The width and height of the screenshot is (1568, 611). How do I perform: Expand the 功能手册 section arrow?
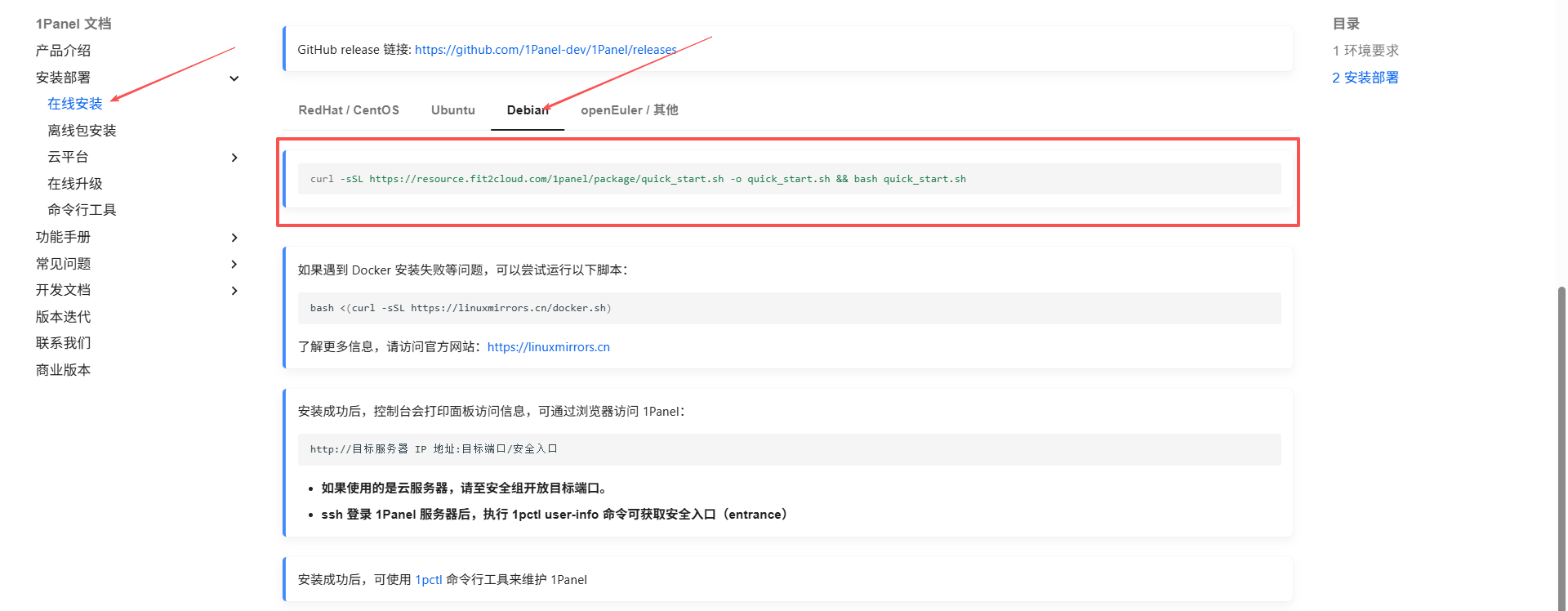click(x=234, y=238)
